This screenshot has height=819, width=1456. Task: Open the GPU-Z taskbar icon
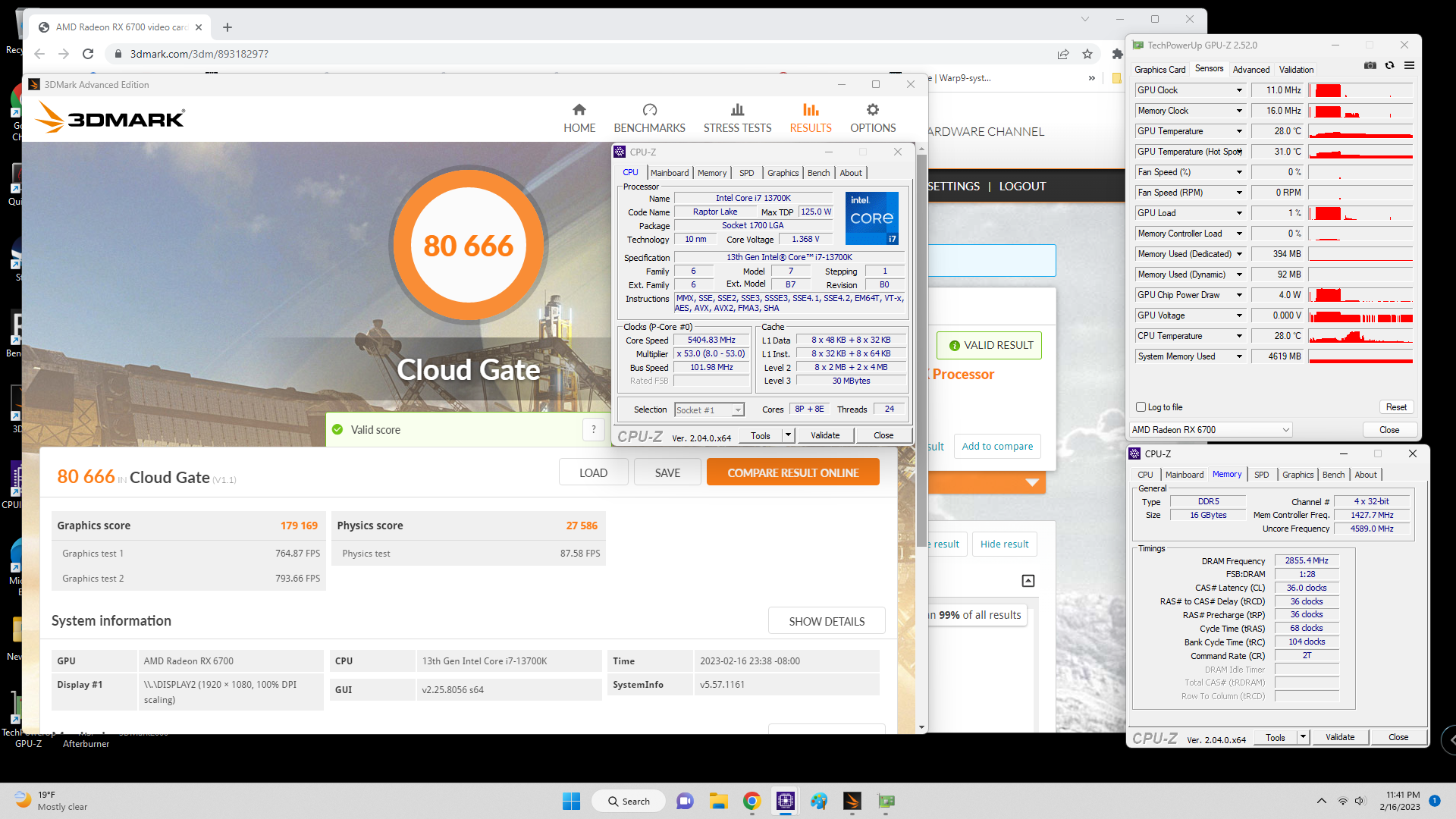[x=886, y=801]
